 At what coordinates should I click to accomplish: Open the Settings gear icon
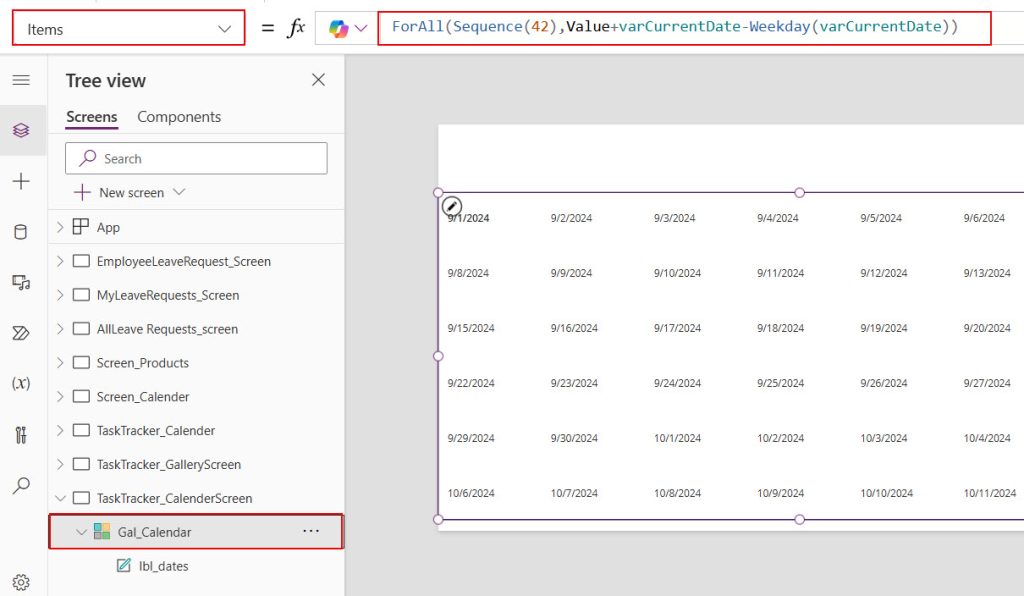pos(21,582)
